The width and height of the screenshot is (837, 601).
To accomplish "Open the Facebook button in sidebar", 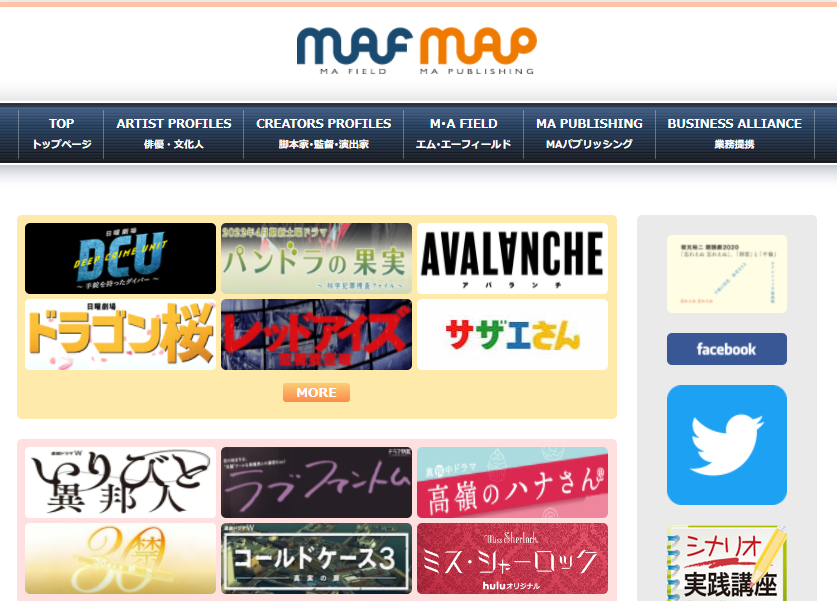I will point(726,349).
